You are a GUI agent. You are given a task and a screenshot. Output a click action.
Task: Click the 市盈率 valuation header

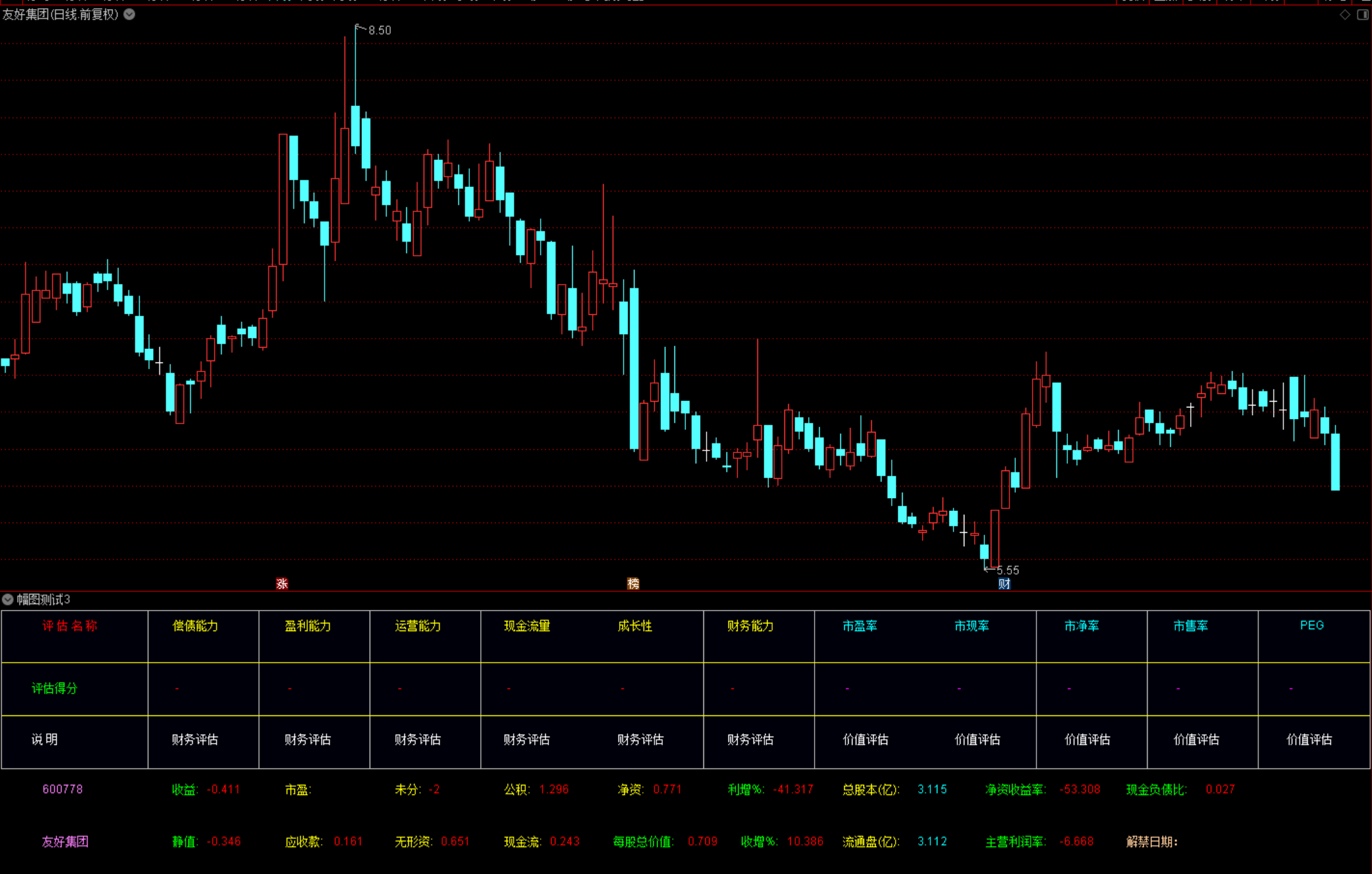pyautogui.click(x=860, y=625)
